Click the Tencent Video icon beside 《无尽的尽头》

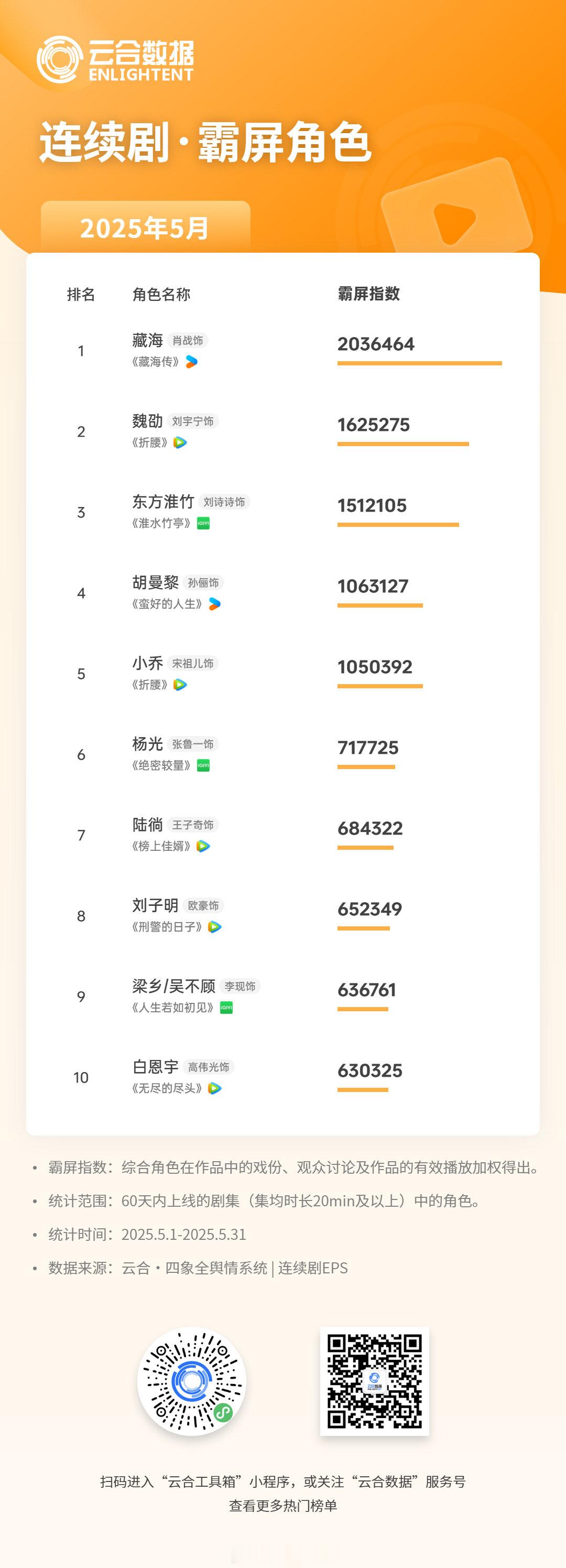(x=214, y=1088)
